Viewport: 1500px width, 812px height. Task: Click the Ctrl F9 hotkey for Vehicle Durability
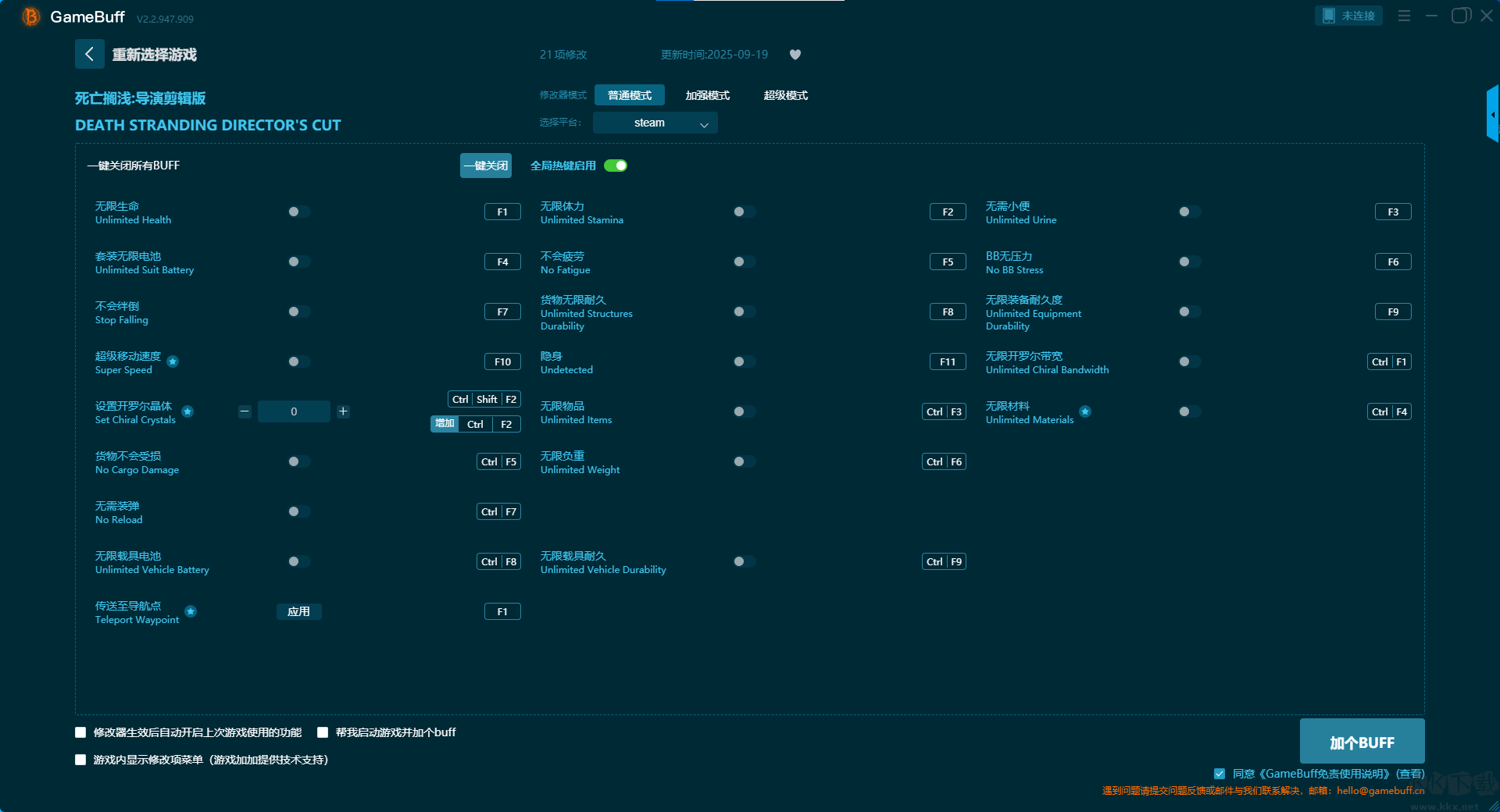coord(944,561)
